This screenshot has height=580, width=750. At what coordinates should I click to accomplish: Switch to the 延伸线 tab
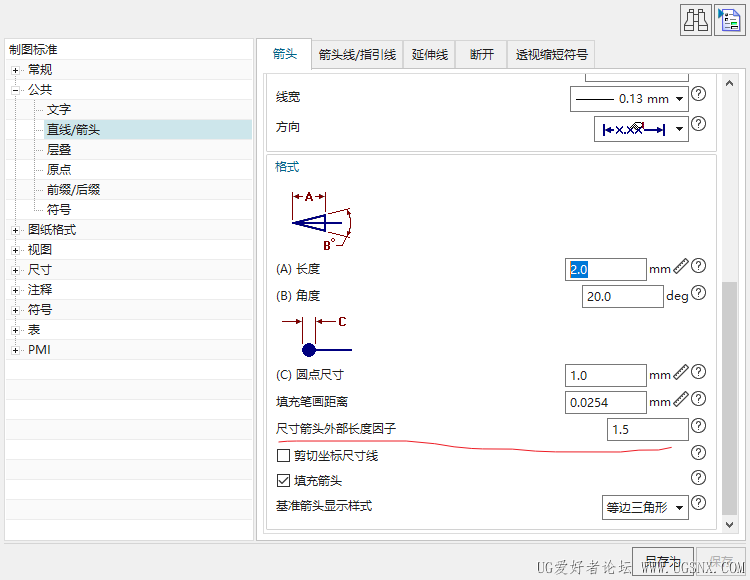pos(430,55)
